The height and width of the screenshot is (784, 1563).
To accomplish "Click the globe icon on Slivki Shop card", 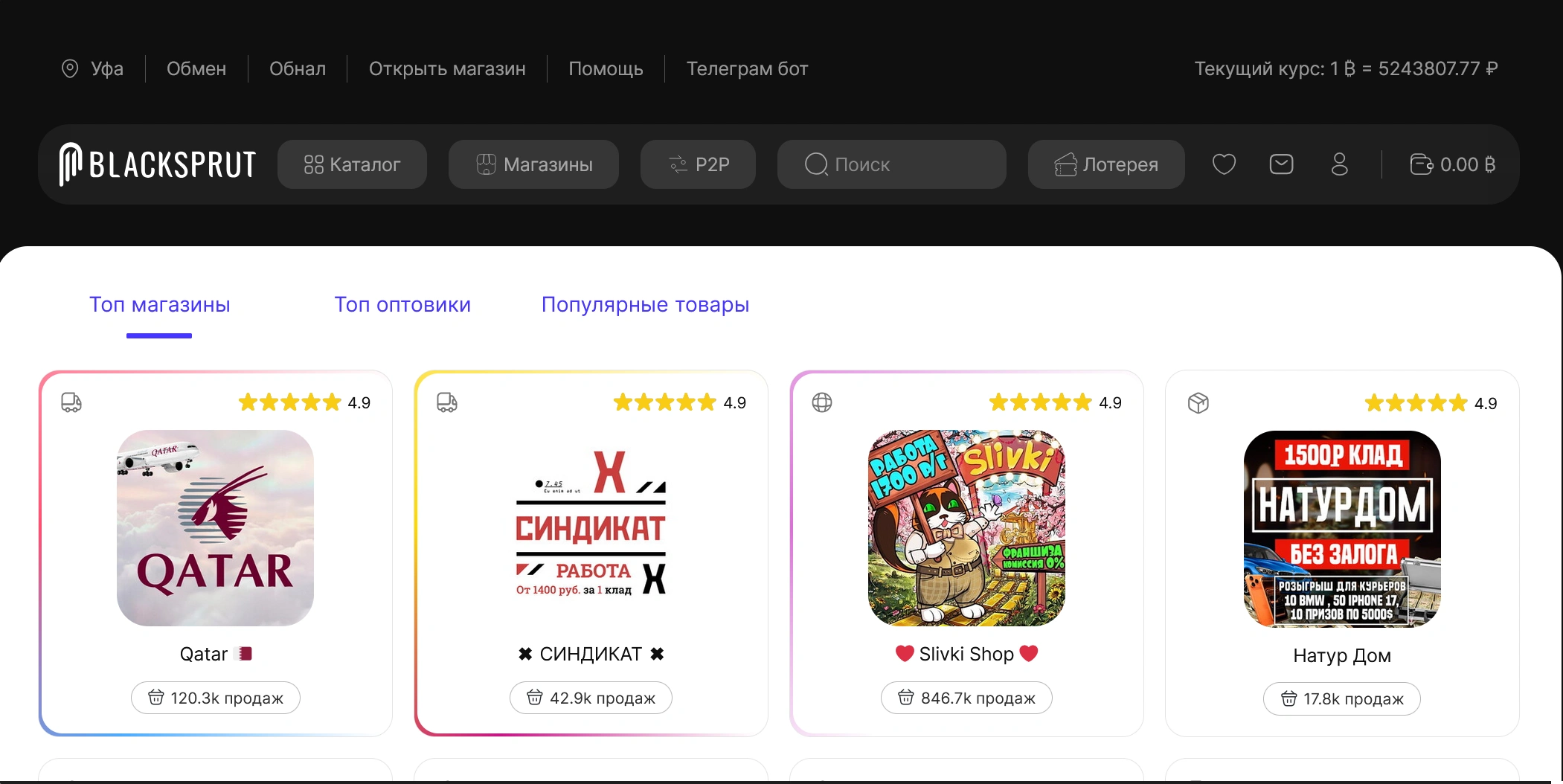I will point(822,402).
